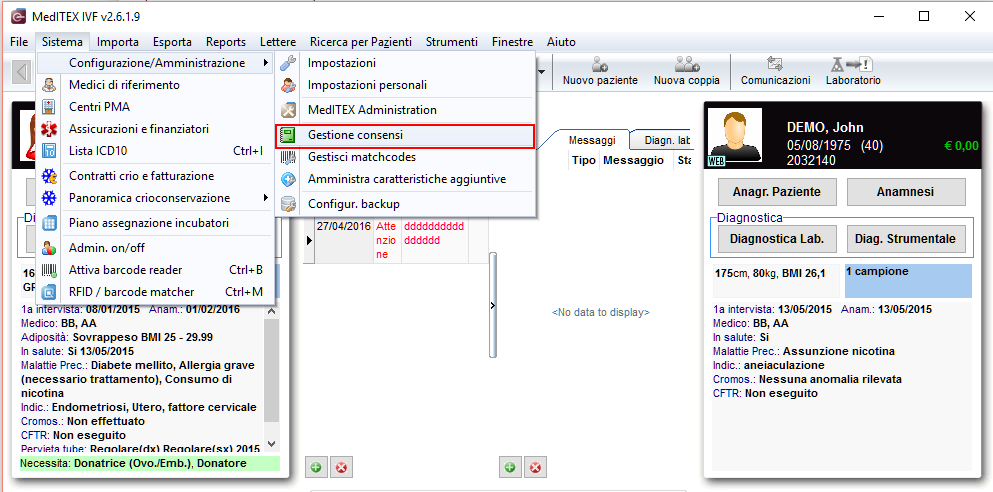Click the green Necessita Donatrice bar

pyautogui.click(x=149, y=464)
